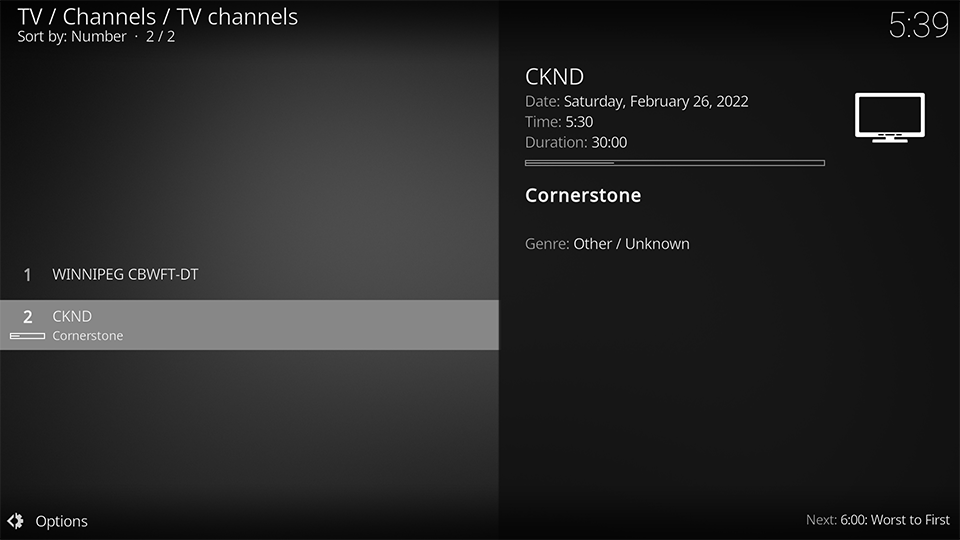The height and width of the screenshot is (540, 960).
Task: Click the 5:39 clock
Action: 918,25
